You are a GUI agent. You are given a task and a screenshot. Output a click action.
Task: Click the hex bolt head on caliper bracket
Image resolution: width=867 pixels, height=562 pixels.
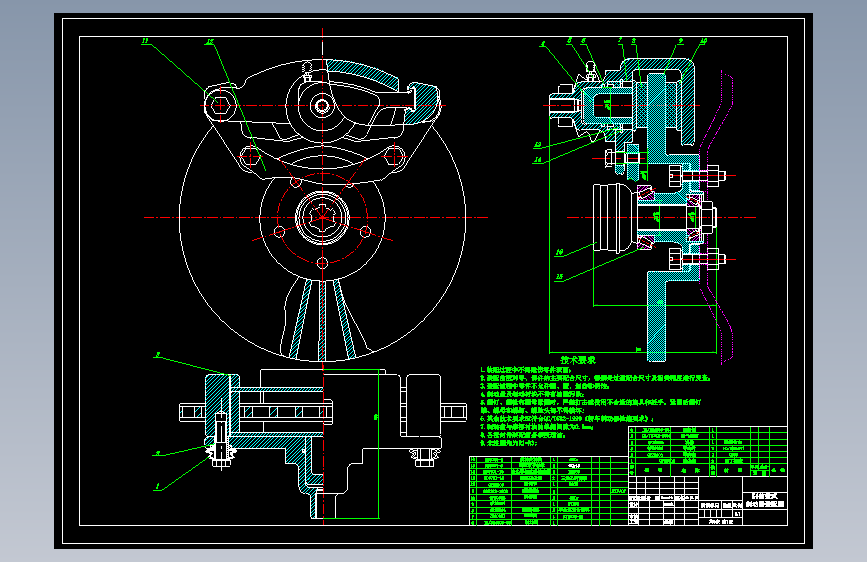(220, 105)
